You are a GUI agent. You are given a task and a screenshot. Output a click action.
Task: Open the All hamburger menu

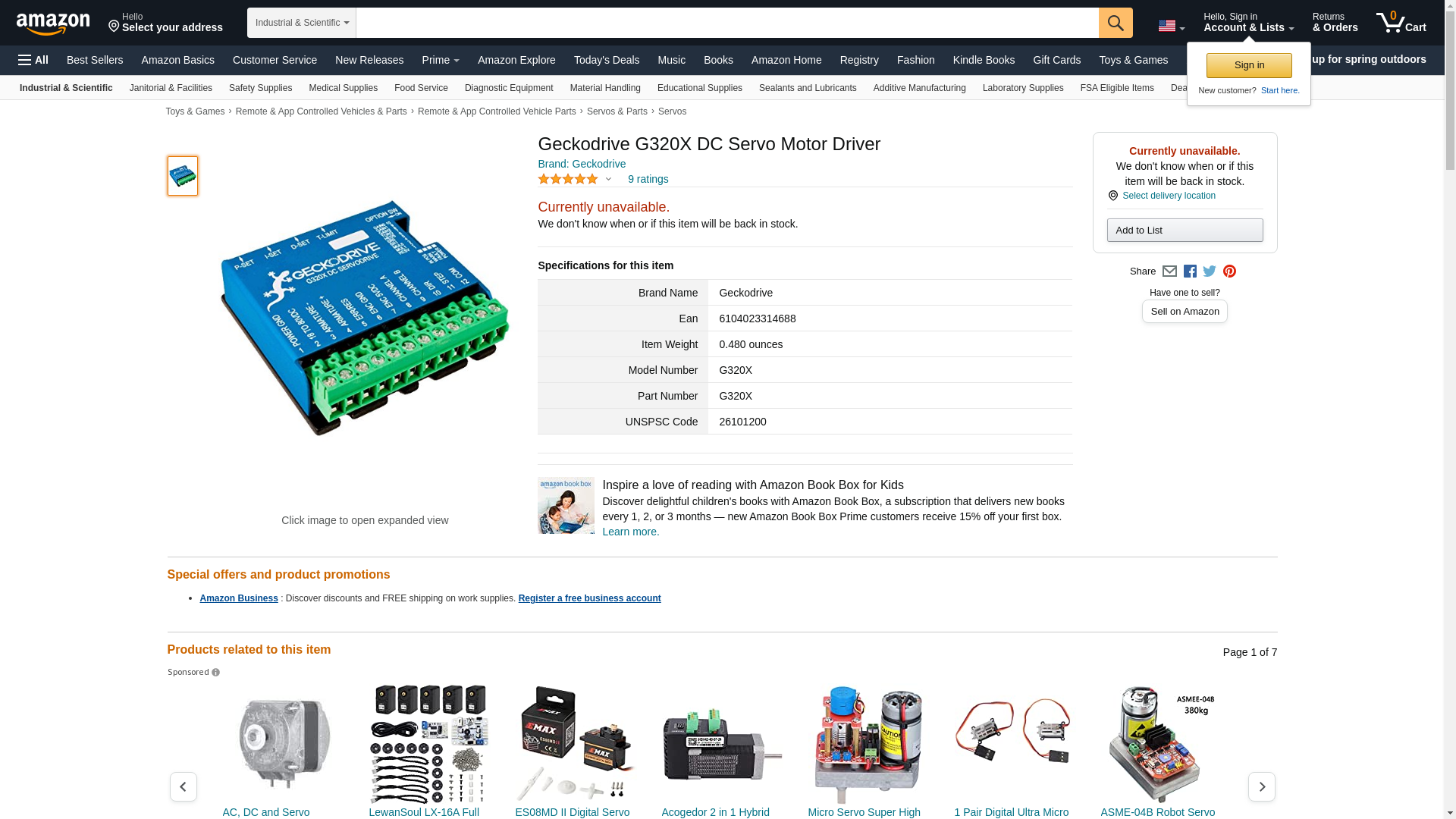(33, 60)
